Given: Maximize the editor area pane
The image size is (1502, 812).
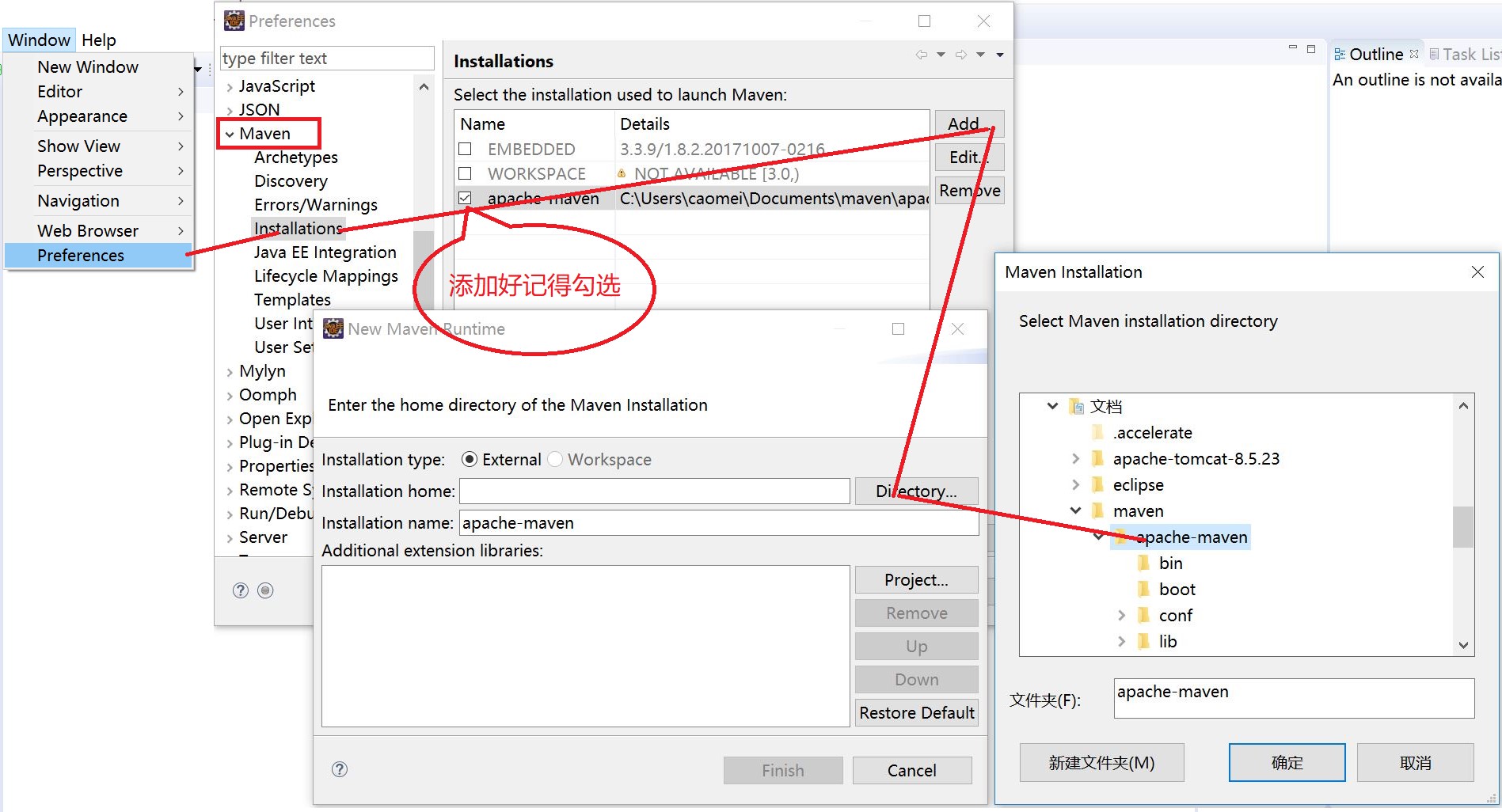Looking at the screenshot, I should tap(1311, 49).
